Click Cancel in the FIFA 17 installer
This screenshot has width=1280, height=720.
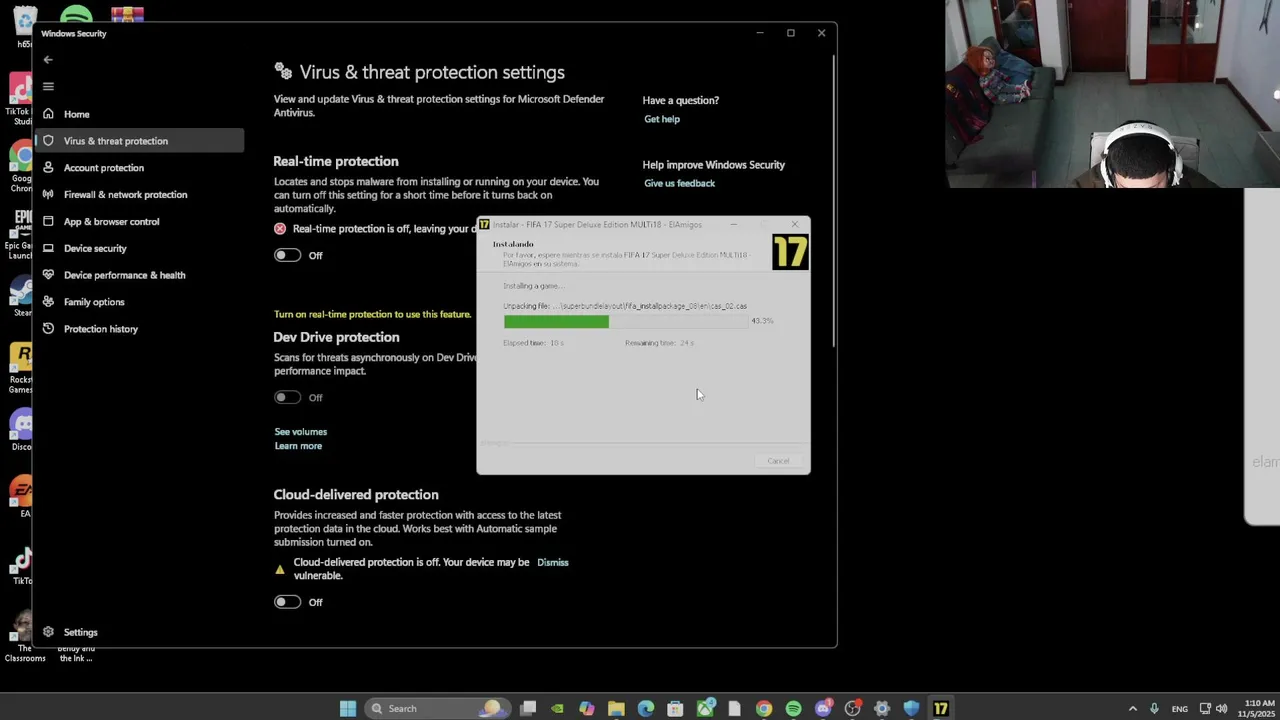click(778, 461)
